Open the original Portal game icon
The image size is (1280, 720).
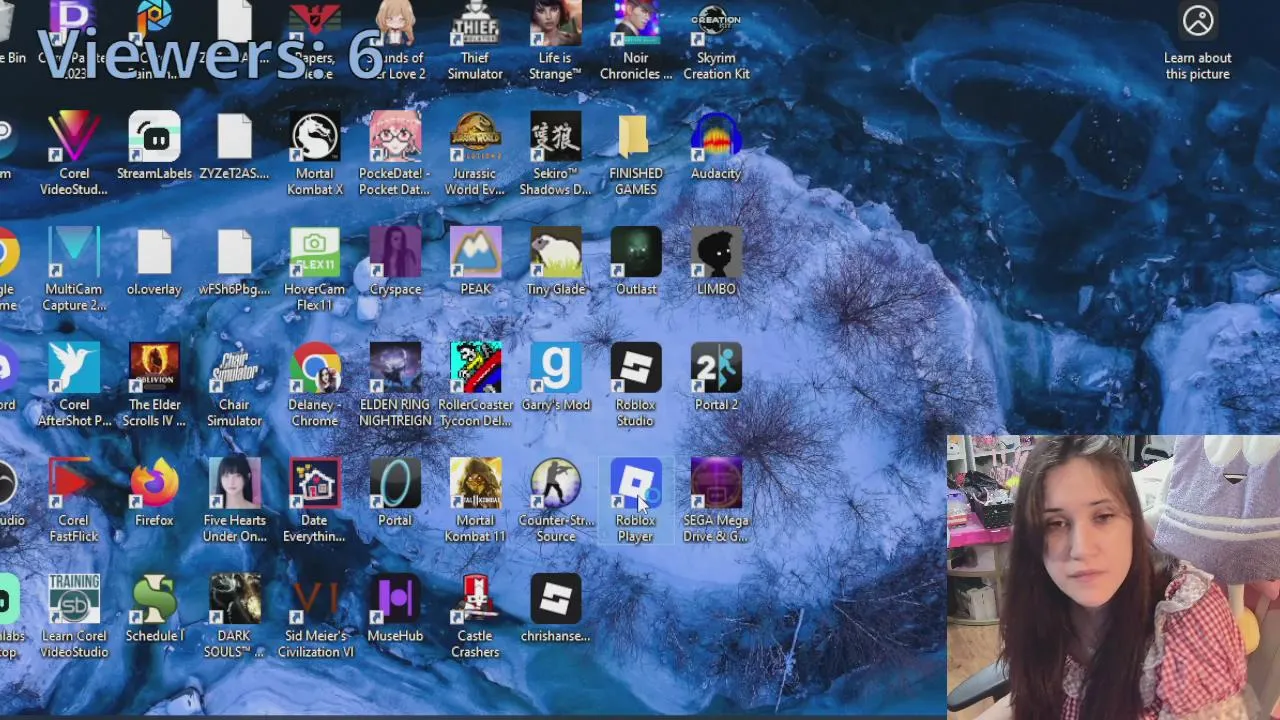395,493
